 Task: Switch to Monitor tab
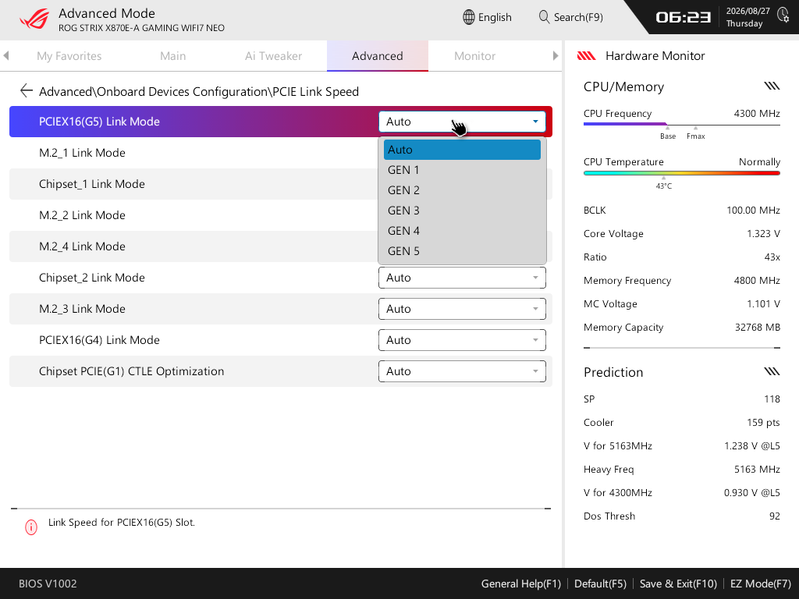pos(475,56)
